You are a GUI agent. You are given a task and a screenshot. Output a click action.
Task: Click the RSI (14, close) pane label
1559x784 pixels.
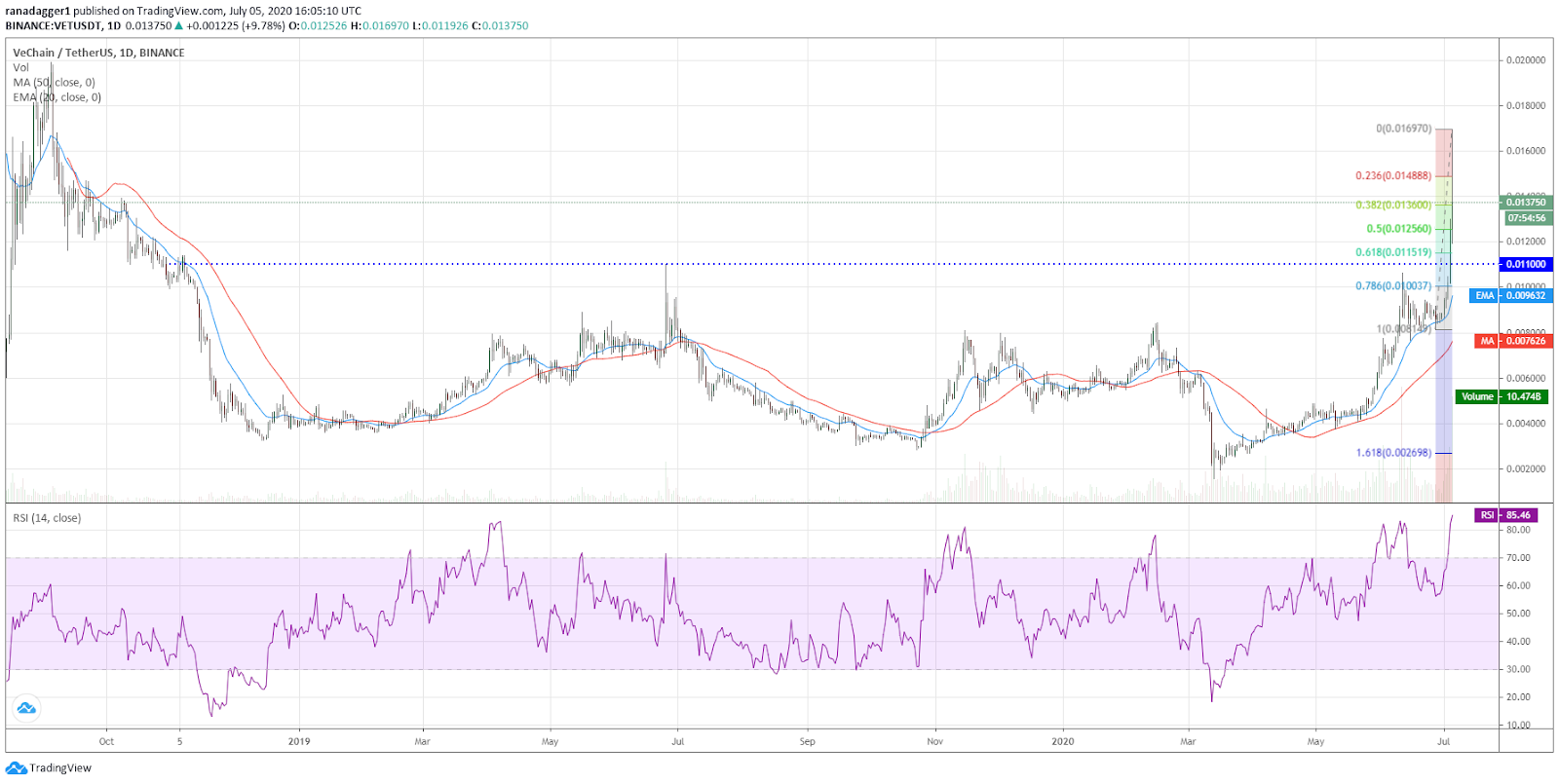pyautogui.click(x=47, y=518)
